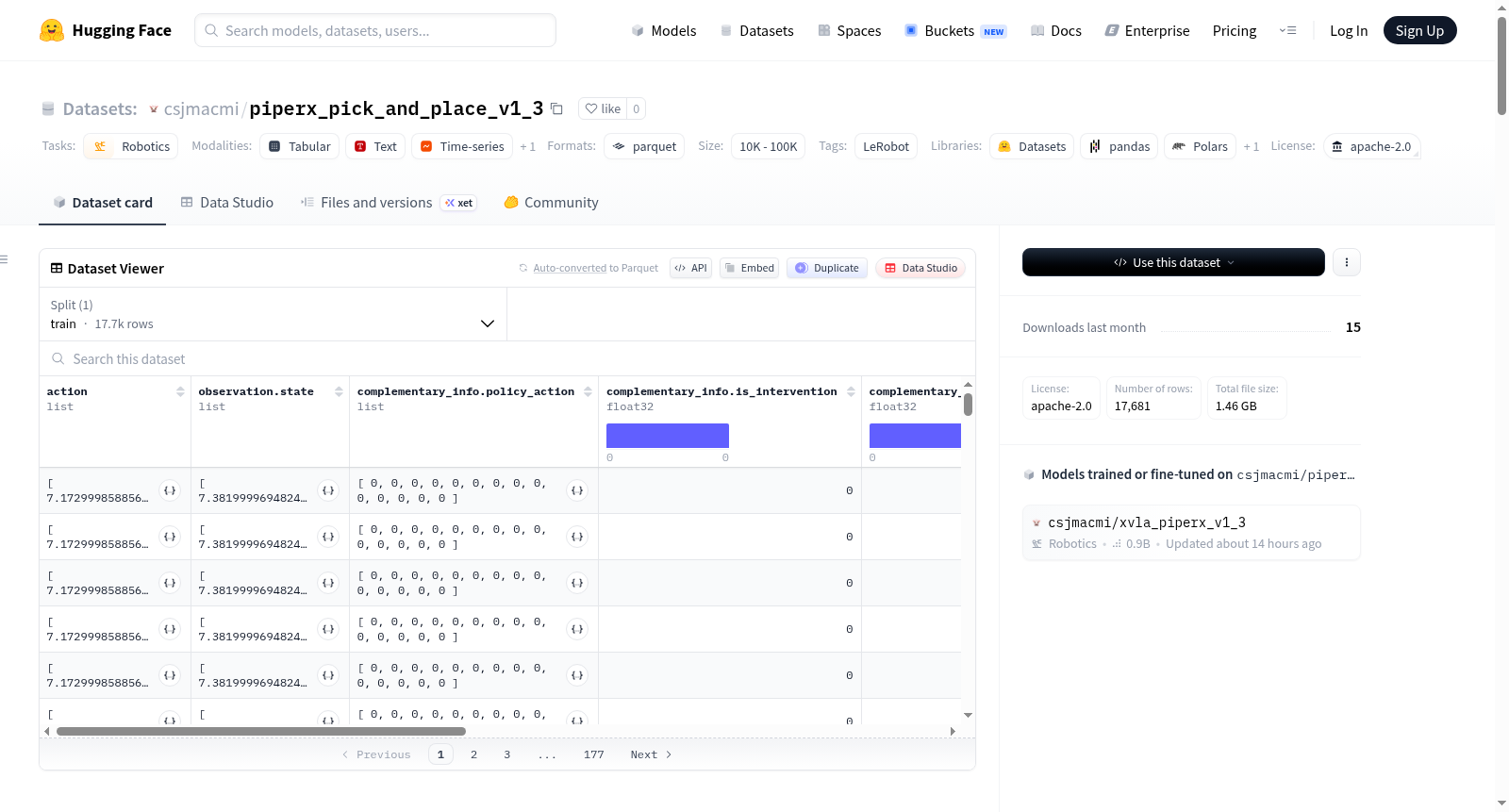Image resolution: width=1509 pixels, height=812 pixels.
Task: Select the Text modality tag
Action: click(375, 146)
